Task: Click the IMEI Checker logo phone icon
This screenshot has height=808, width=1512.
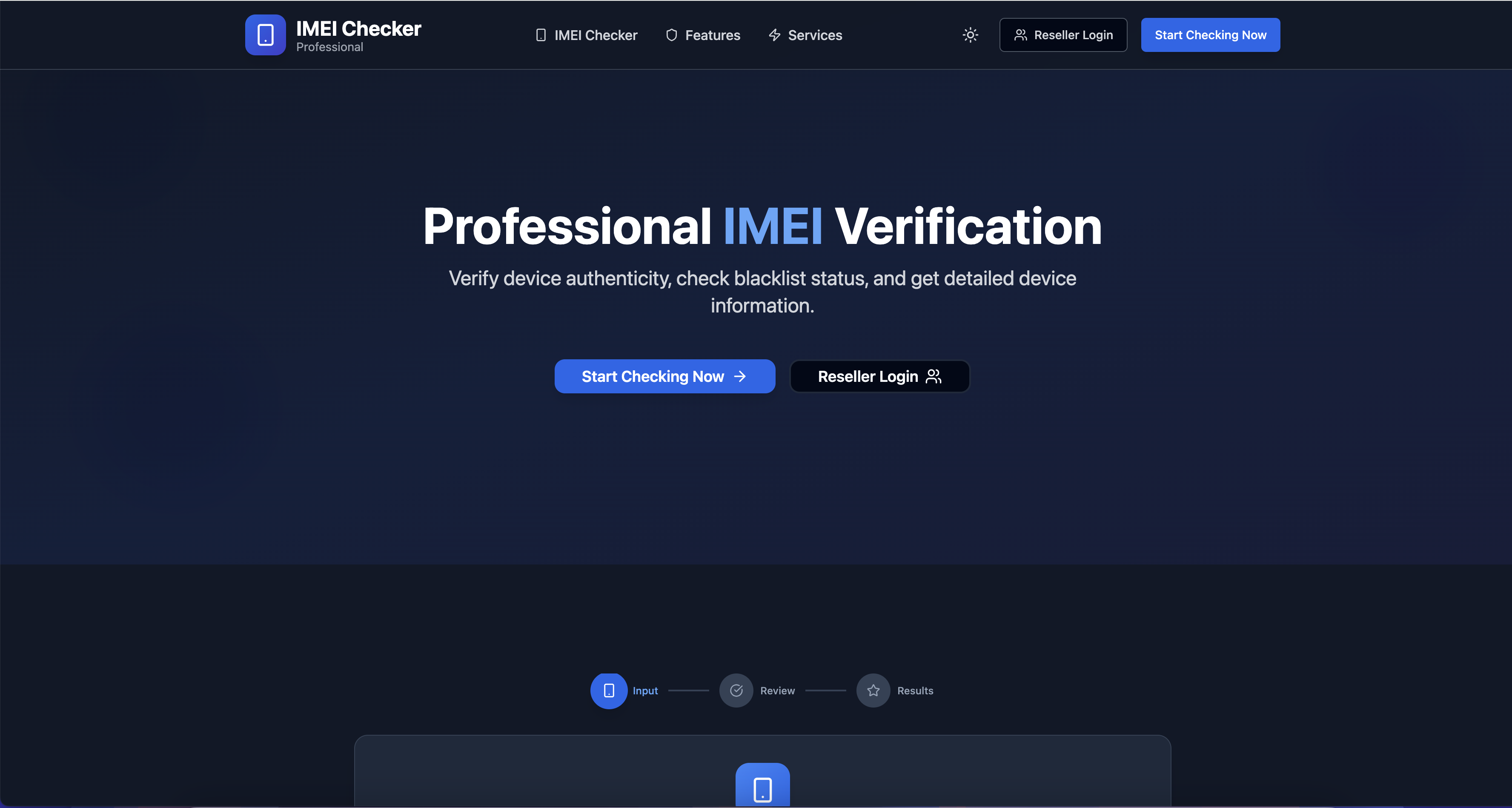Action: (x=265, y=34)
